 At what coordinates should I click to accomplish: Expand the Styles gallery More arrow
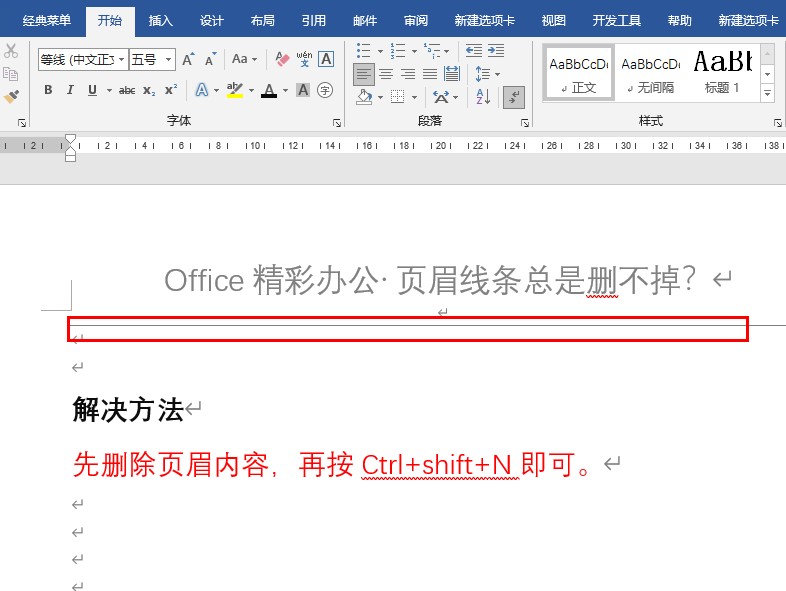click(x=767, y=93)
